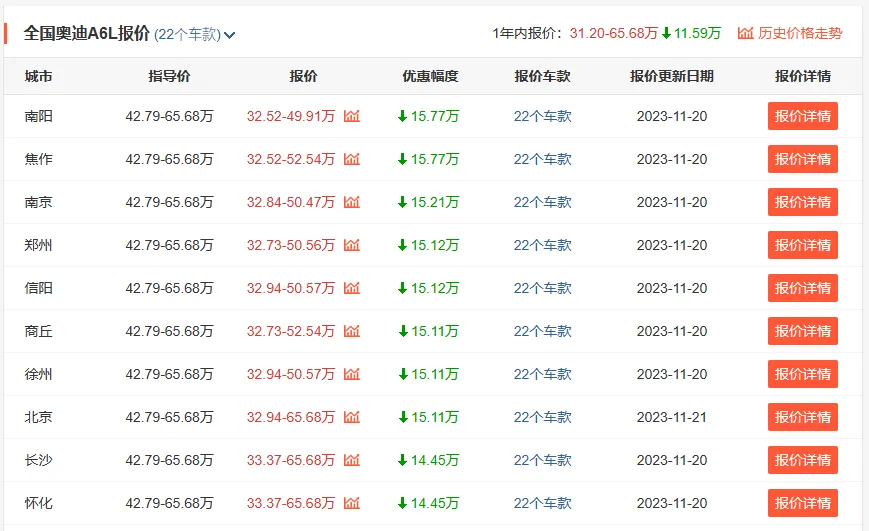Open price trend chart icon for 南京

[351, 202]
